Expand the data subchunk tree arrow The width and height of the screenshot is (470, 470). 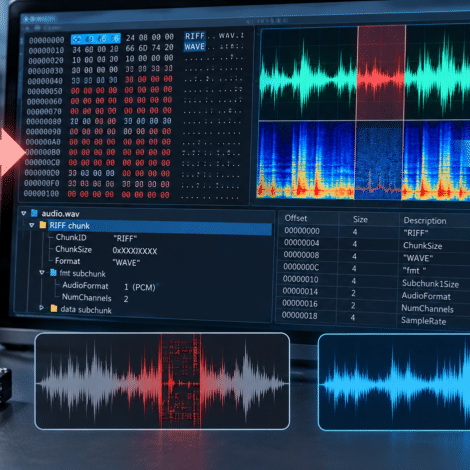point(41,308)
